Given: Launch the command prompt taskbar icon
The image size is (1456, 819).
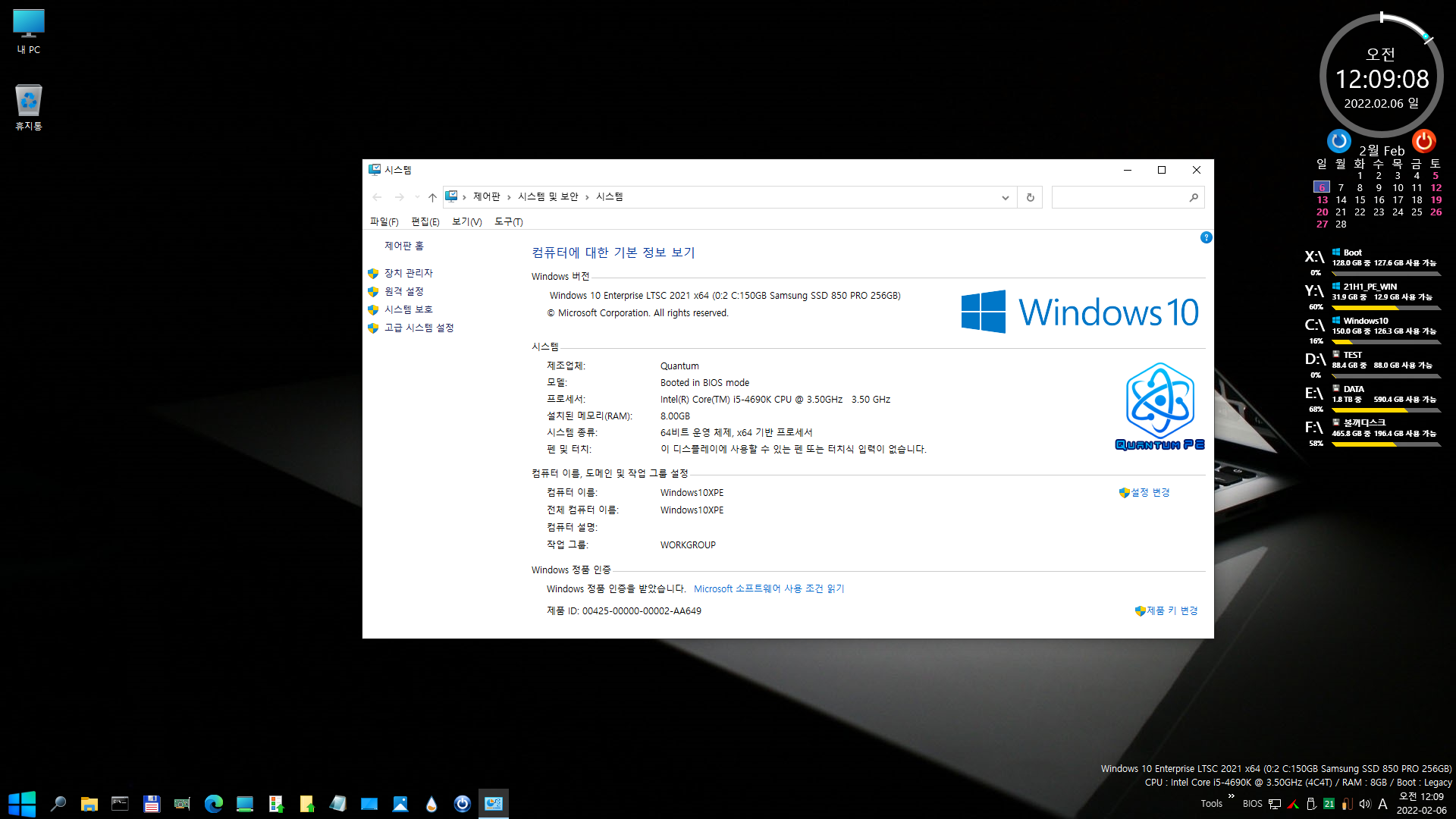Looking at the screenshot, I should [x=120, y=804].
